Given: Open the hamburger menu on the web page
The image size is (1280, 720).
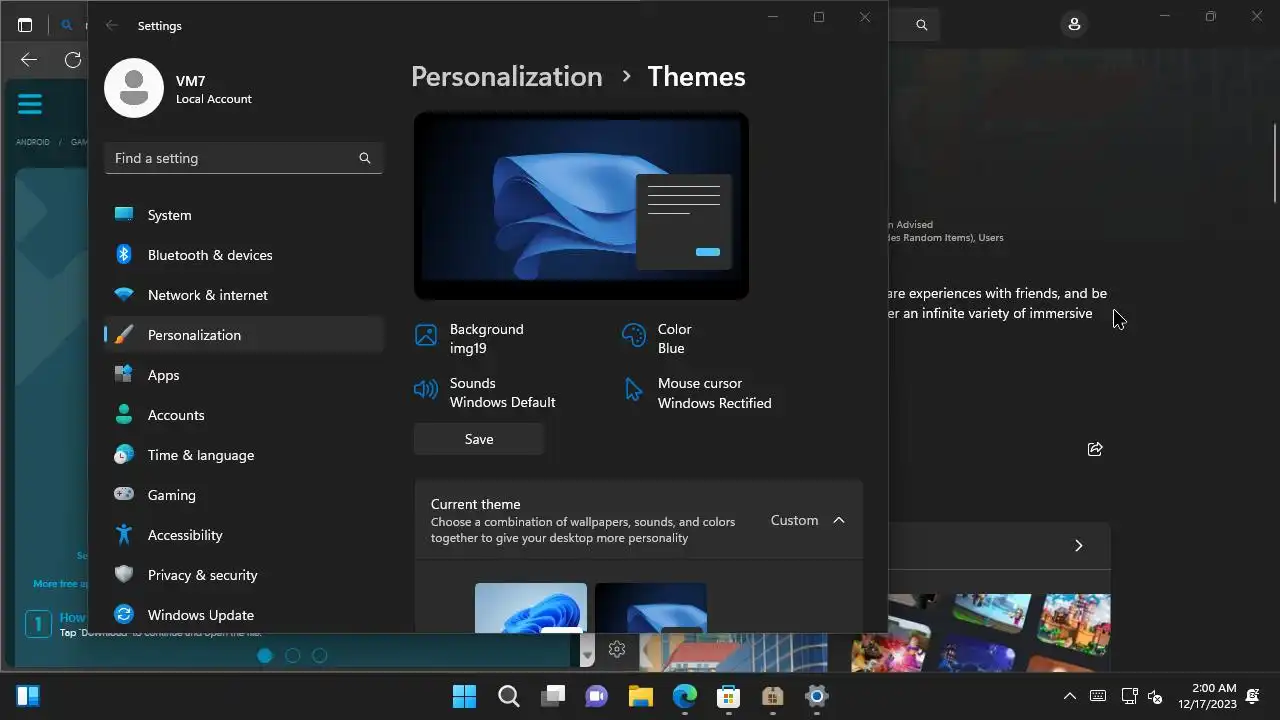Looking at the screenshot, I should 30,104.
